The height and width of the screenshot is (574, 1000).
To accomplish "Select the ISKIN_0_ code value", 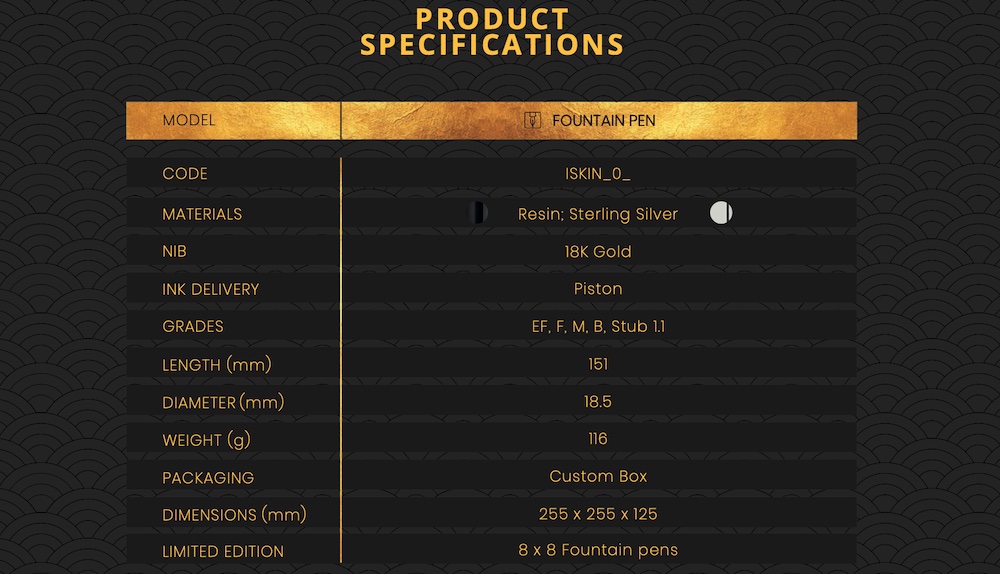I will [x=598, y=173].
